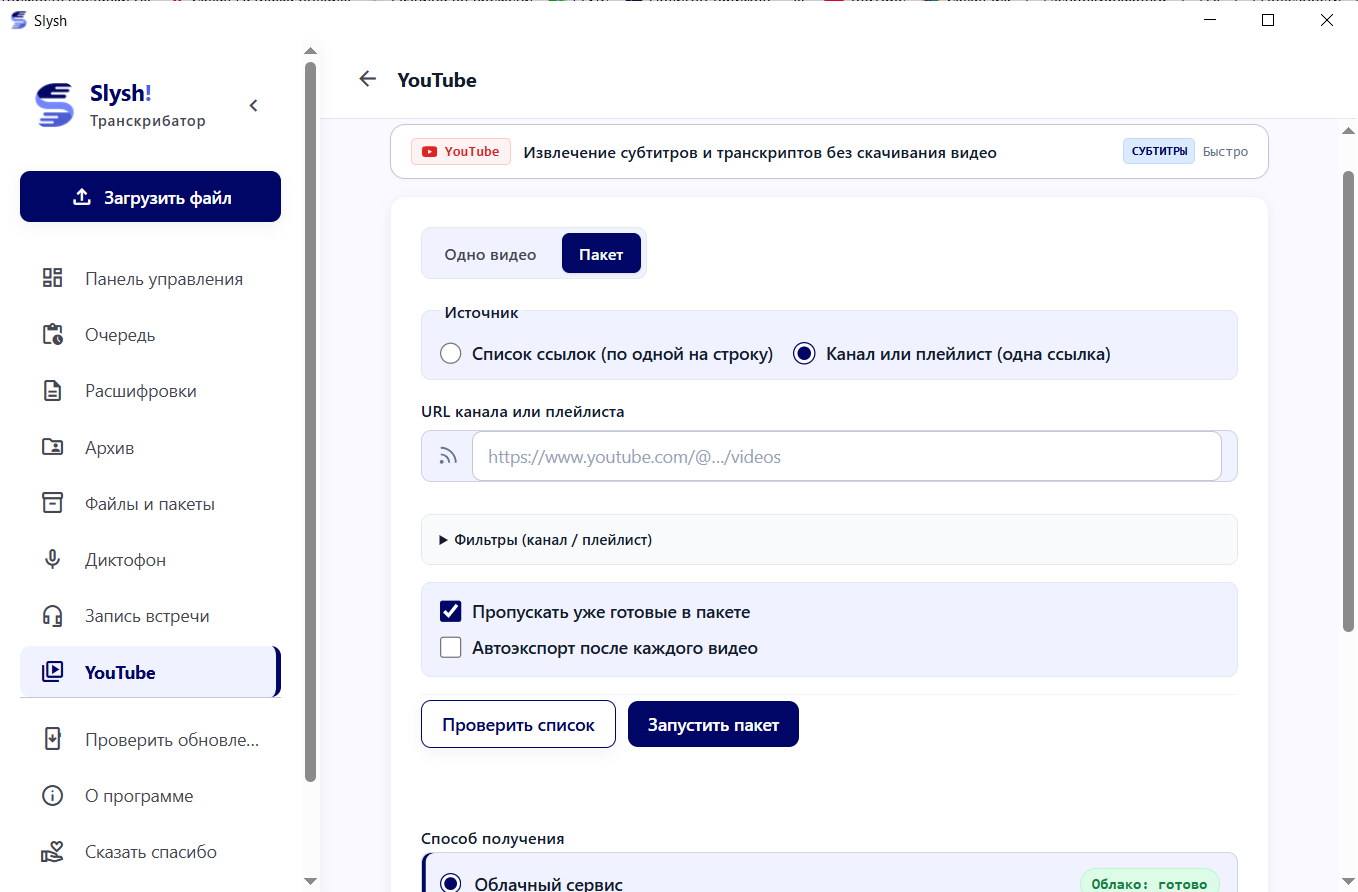Enable Автоэкспорт после каждого видео checkbox
Screen dimensions: 1358x892
click(x=451, y=648)
